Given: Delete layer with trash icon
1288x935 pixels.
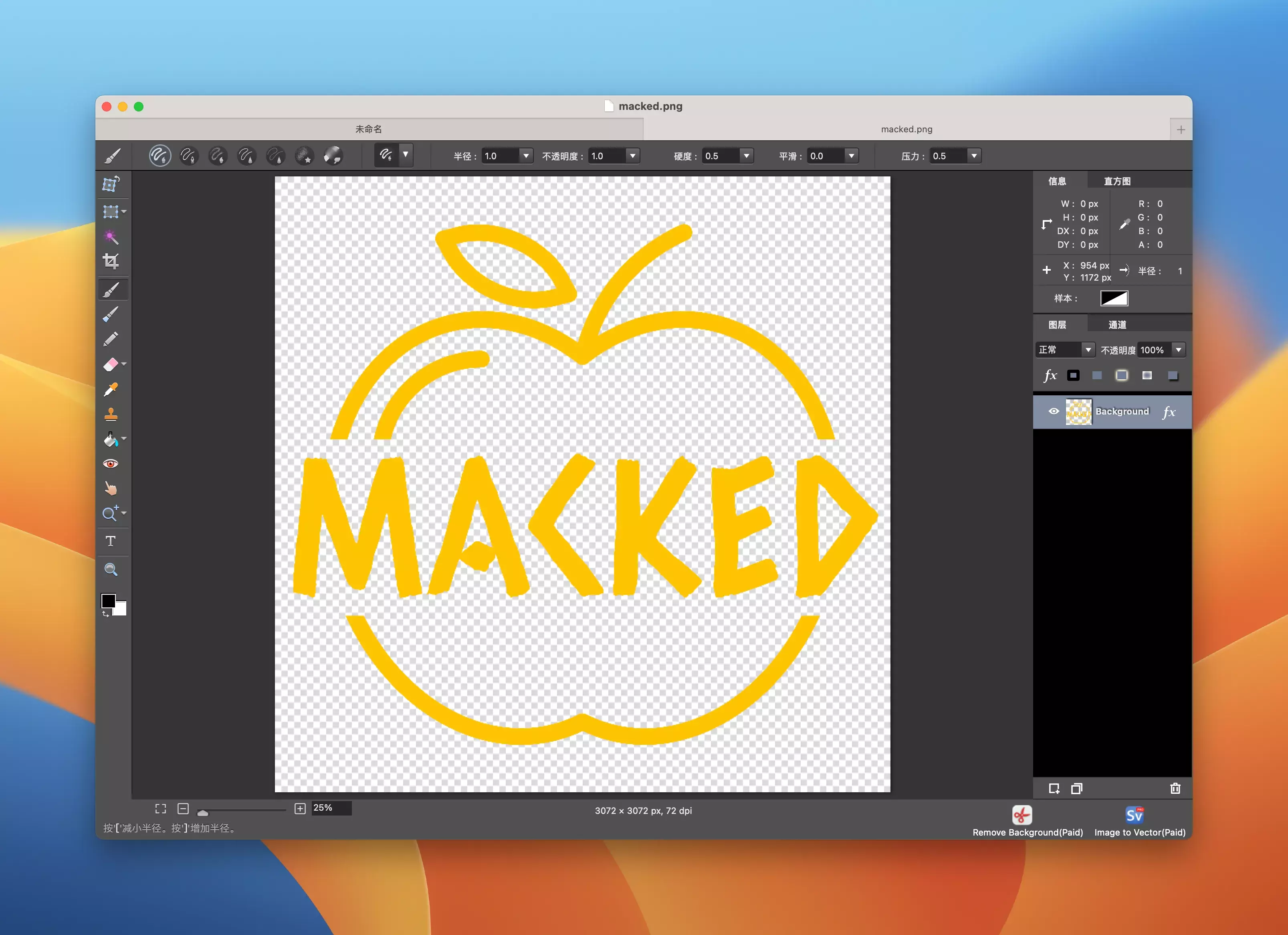Looking at the screenshot, I should (1175, 788).
